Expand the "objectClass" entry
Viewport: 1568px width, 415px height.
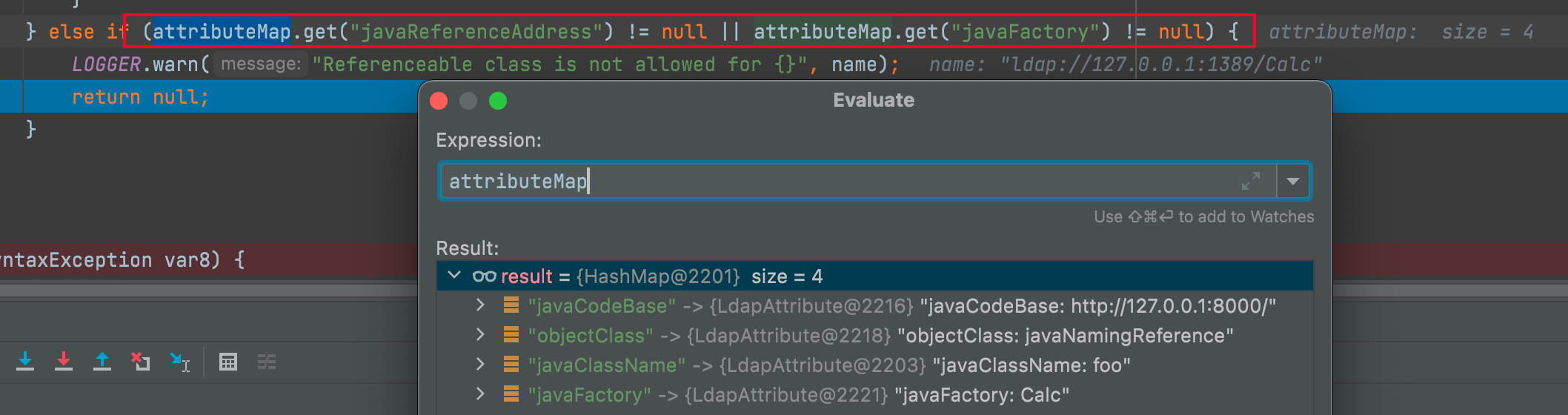(480, 335)
